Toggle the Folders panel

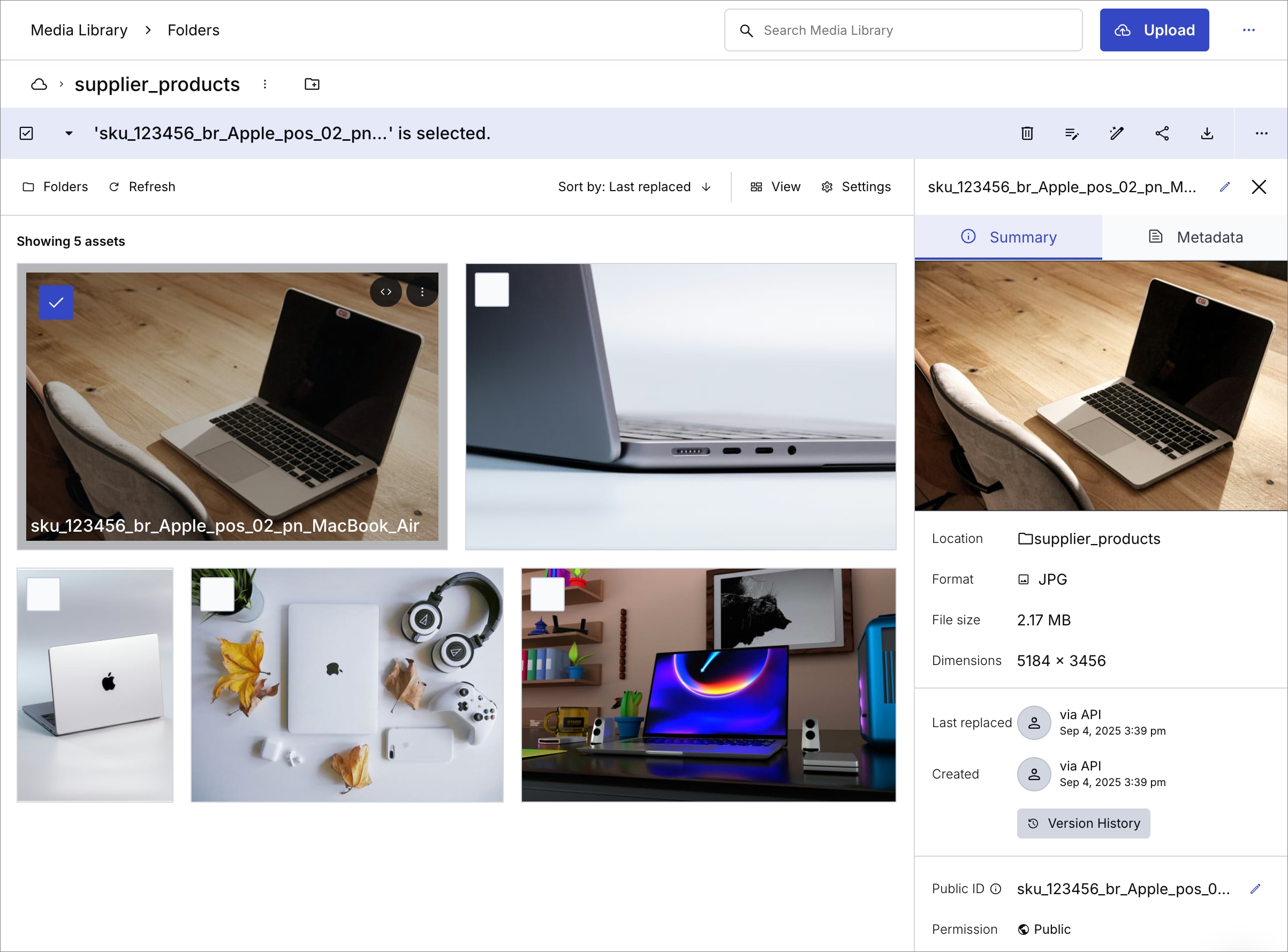[55, 187]
